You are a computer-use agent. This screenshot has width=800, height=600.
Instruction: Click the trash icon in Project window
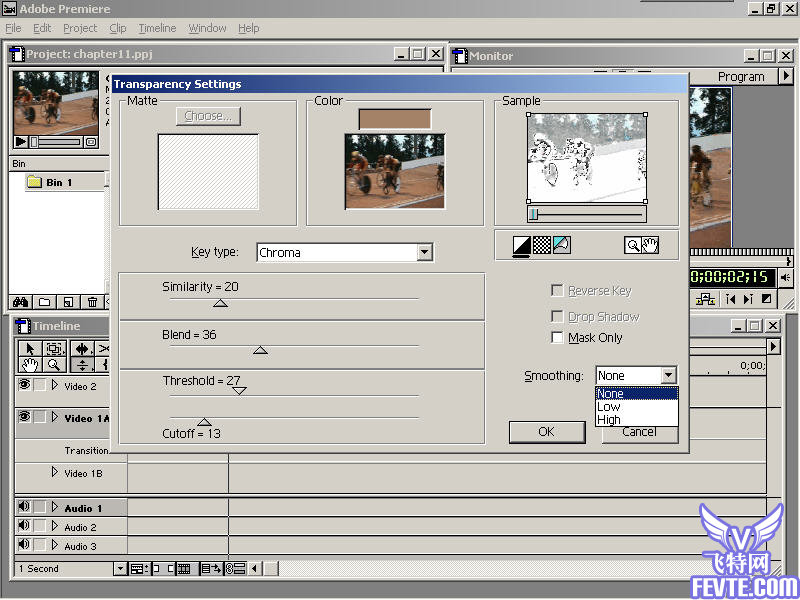[92, 302]
